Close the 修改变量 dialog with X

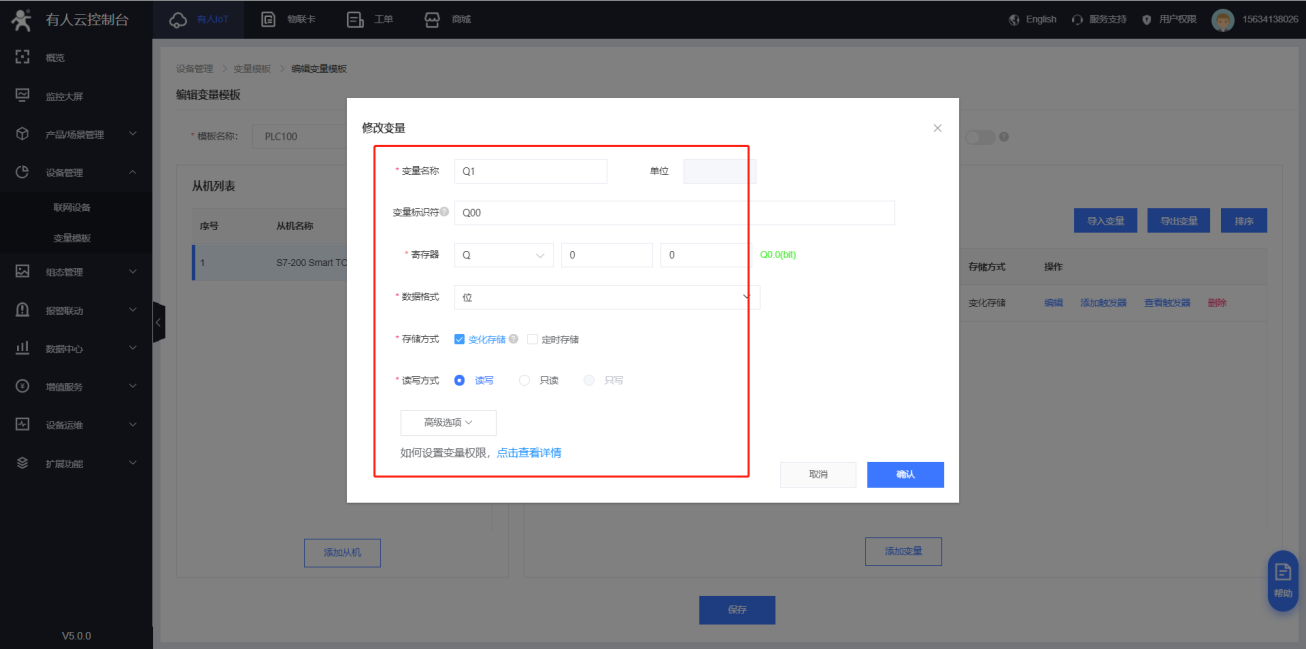[x=937, y=128]
